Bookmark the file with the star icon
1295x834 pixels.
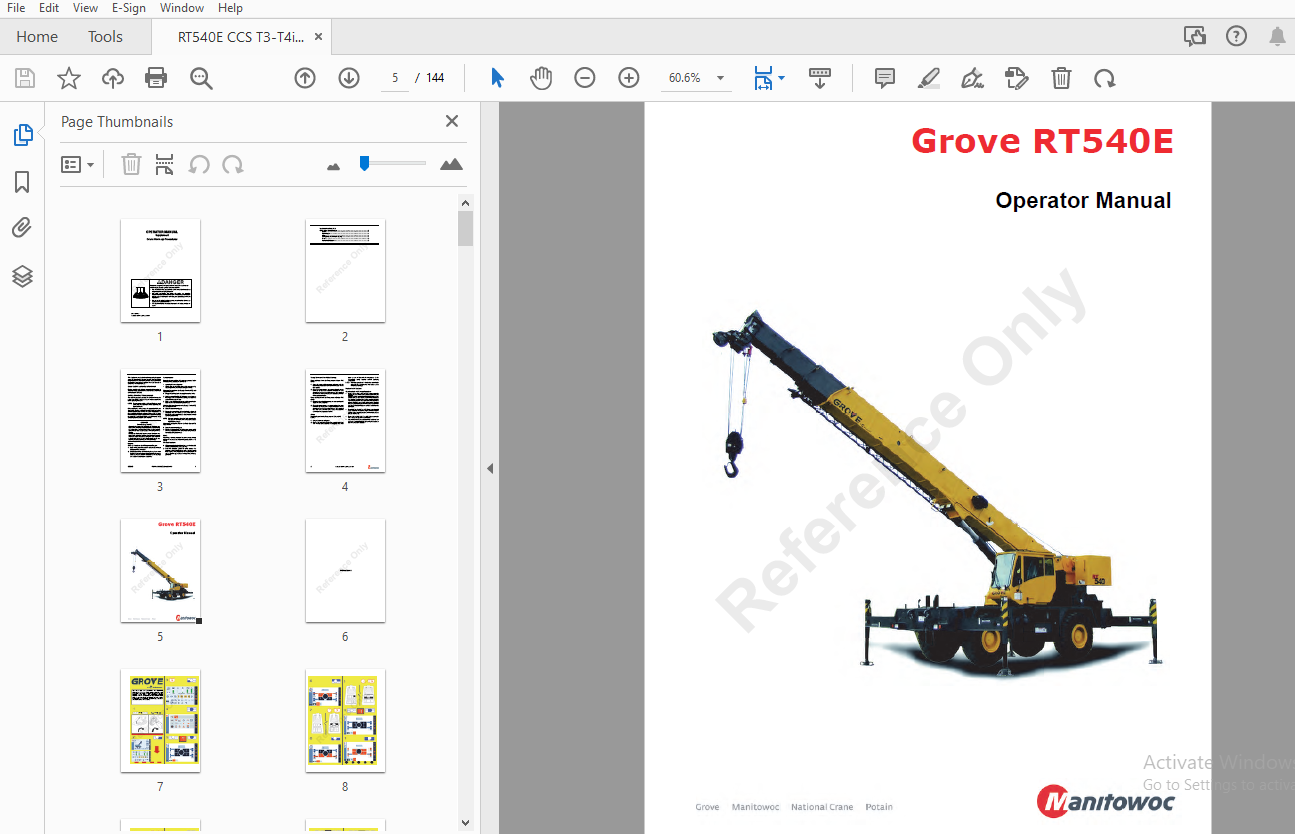click(x=68, y=78)
